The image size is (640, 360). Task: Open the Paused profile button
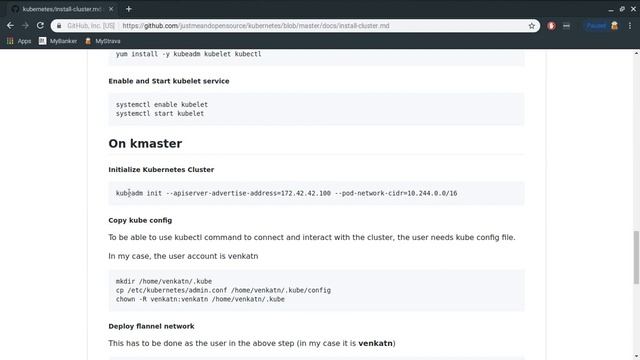pos(602,26)
